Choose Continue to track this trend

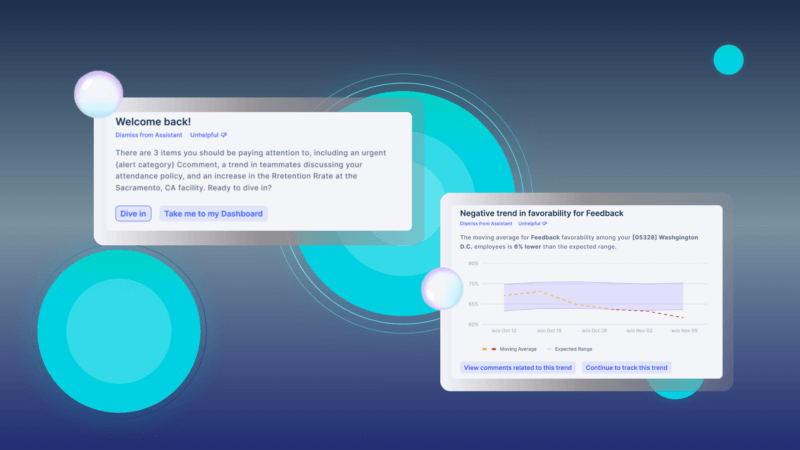click(x=627, y=368)
